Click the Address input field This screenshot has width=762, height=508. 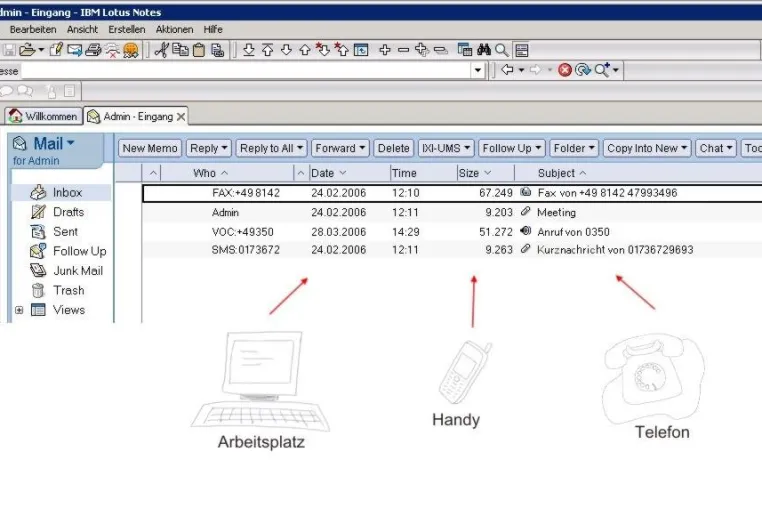point(246,70)
